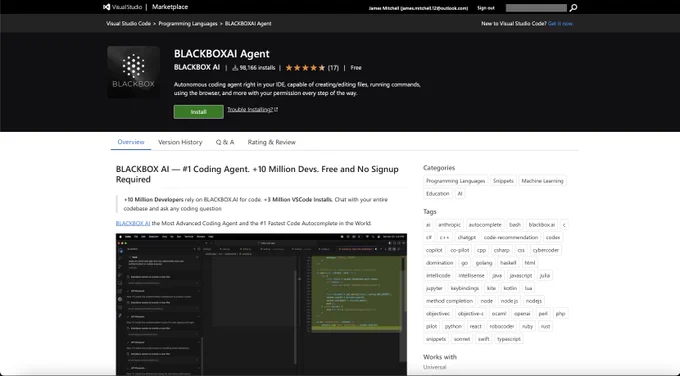This screenshot has width=680, height=376.
Task: Click the green Install button
Action: click(x=199, y=112)
